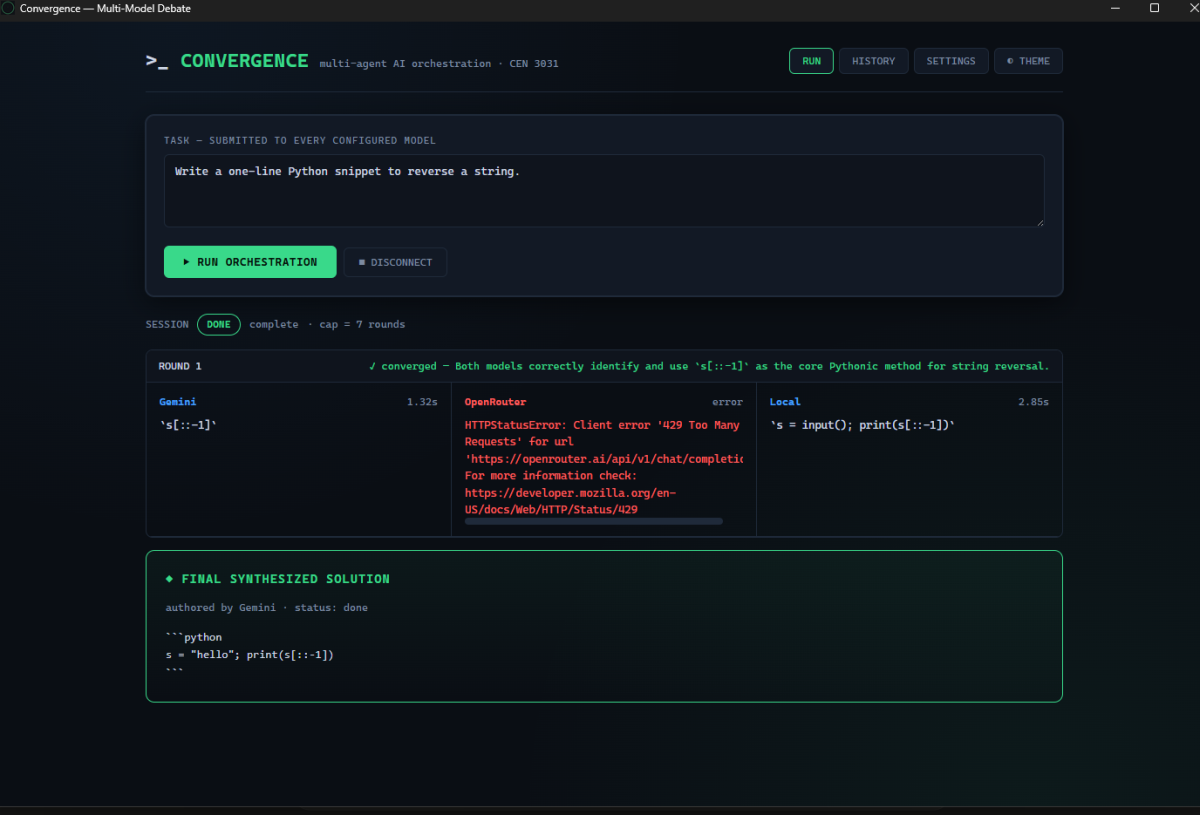
Task: Switch to the RUN tab
Action: [x=811, y=61]
